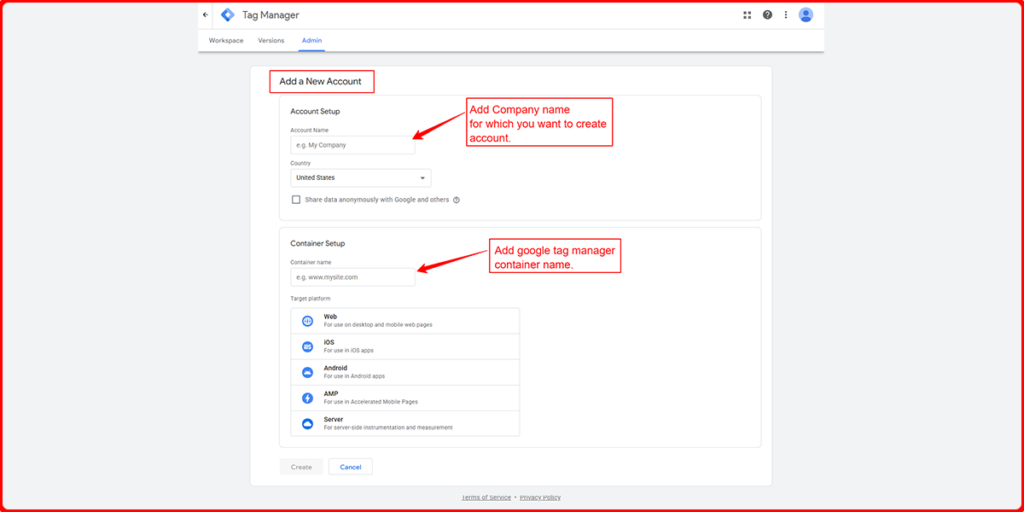Focus the Container name input field
Image resolution: width=1024 pixels, height=512 pixels.
pos(353,277)
